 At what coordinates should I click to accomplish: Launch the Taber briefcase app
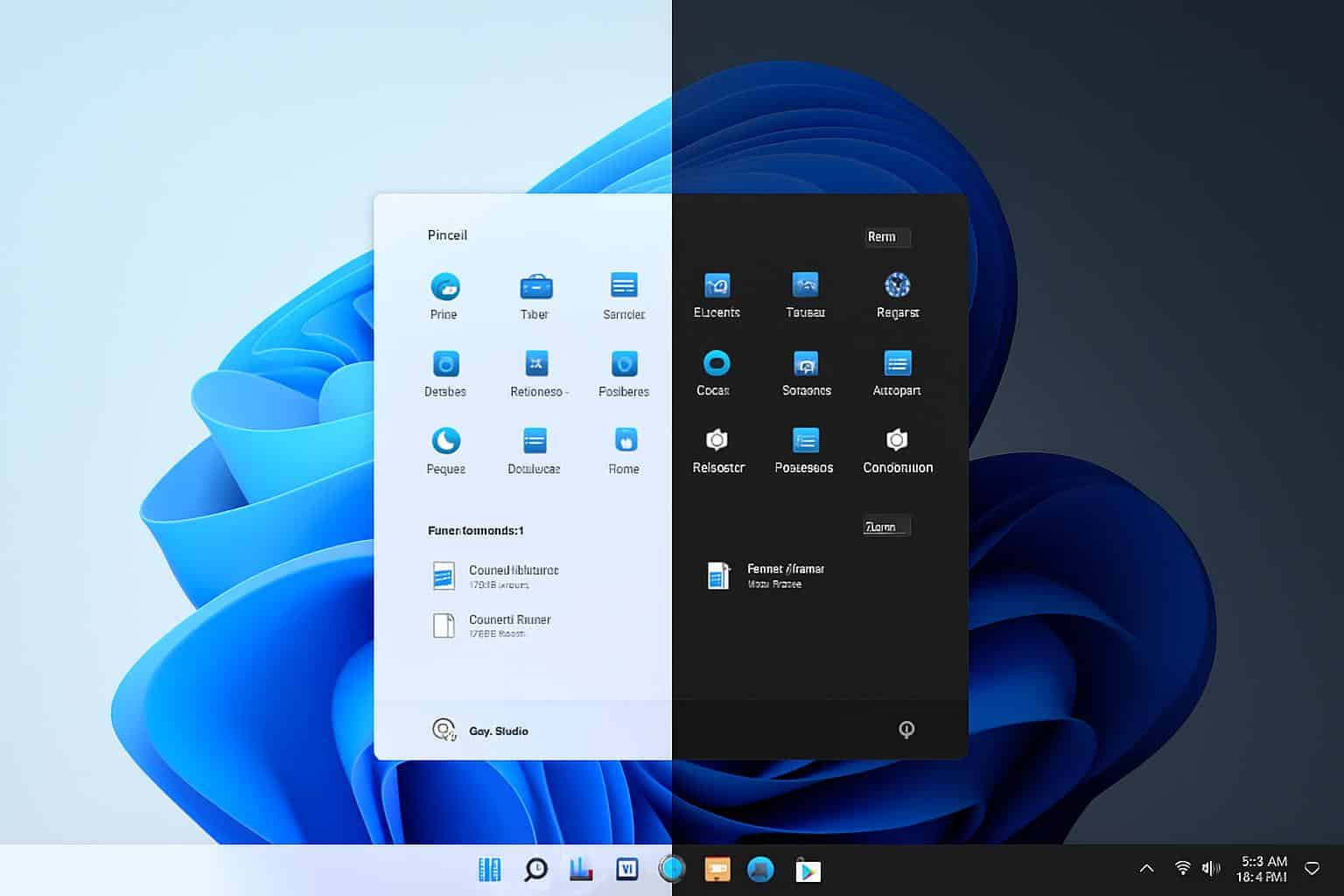click(x=535, y=287)
